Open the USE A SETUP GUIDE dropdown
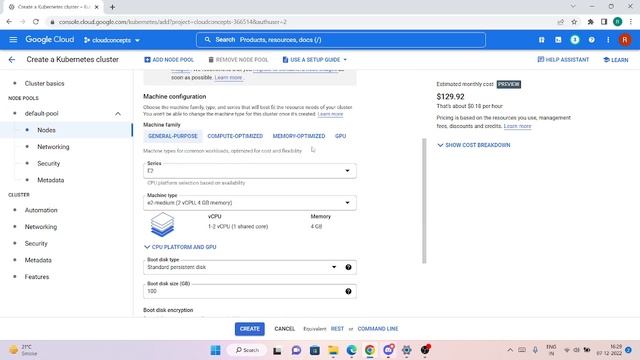The image size is (640, 360). (x=314, y=60)
